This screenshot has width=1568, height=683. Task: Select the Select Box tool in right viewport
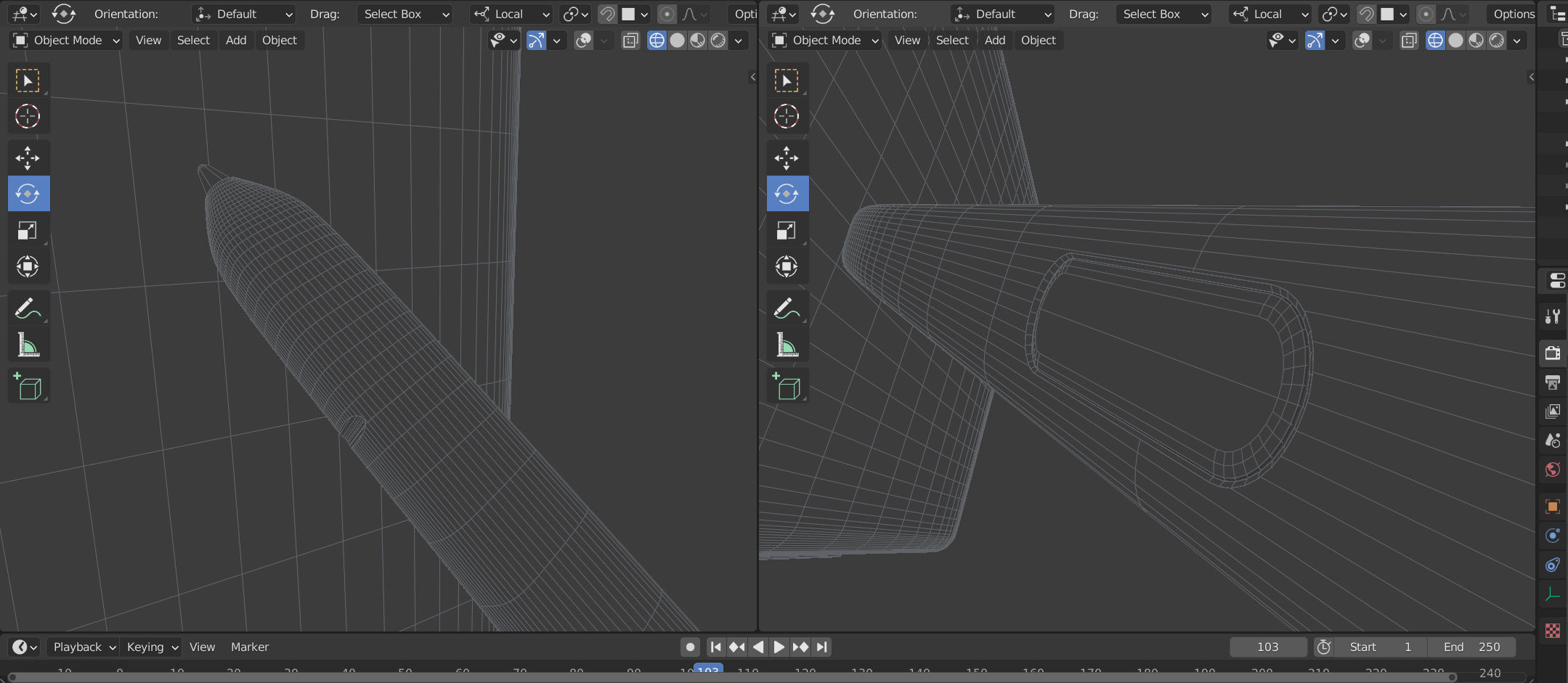pyautogui.click(x=787, y=81)
